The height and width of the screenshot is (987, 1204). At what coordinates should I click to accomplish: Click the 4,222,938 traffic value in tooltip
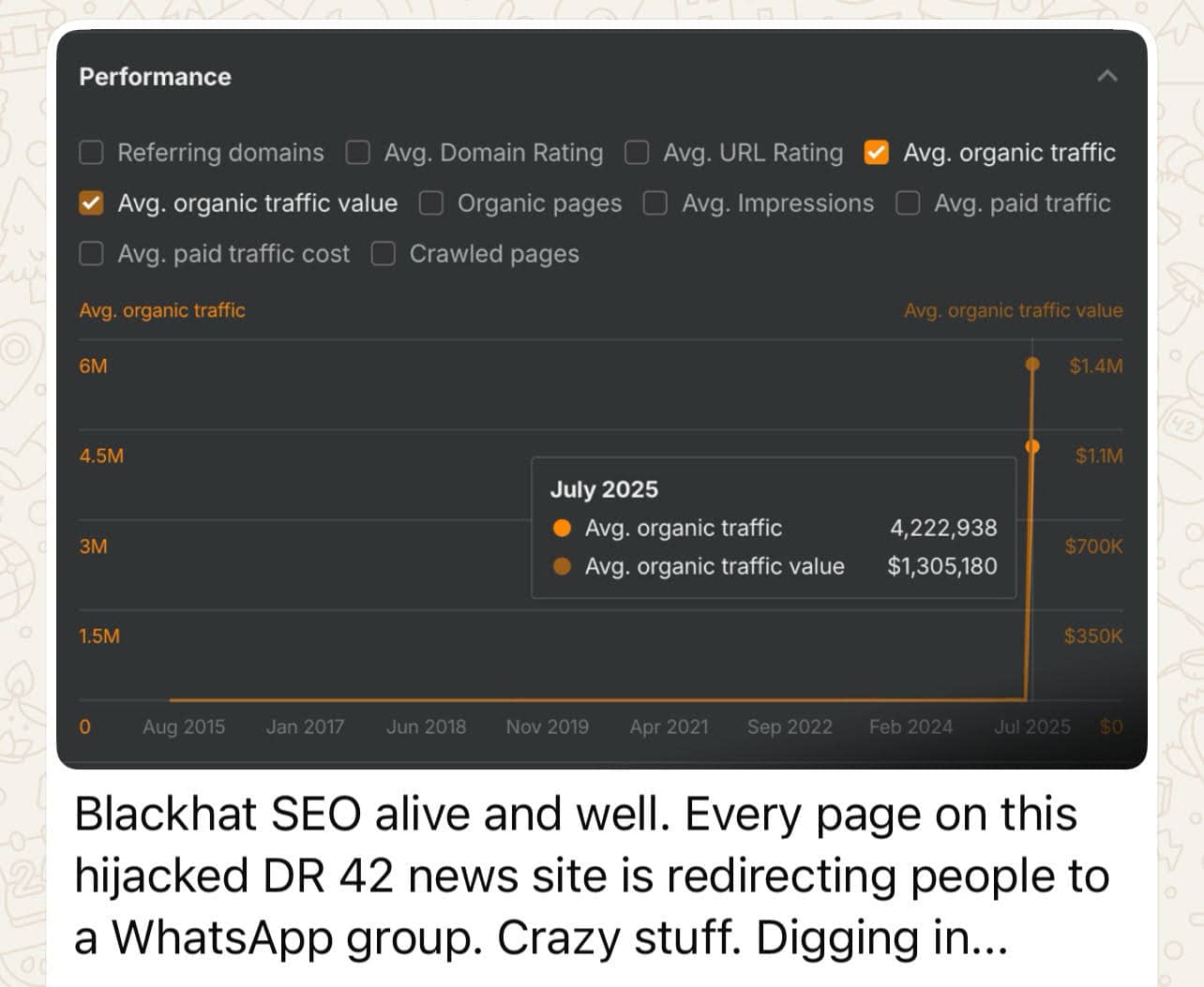coord(943,528)
